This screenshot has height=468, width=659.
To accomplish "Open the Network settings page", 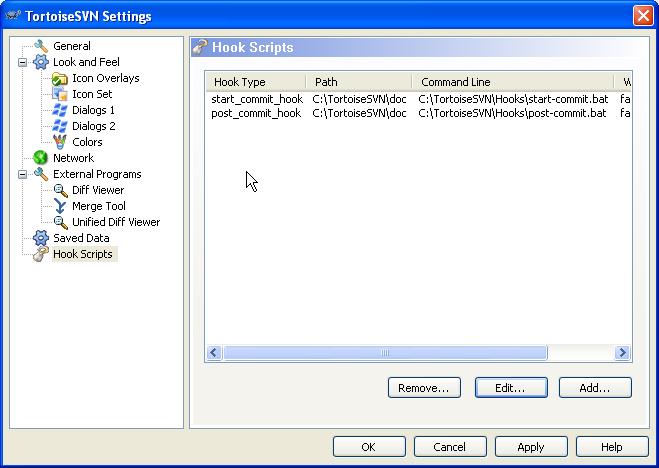I will (74, 158).
